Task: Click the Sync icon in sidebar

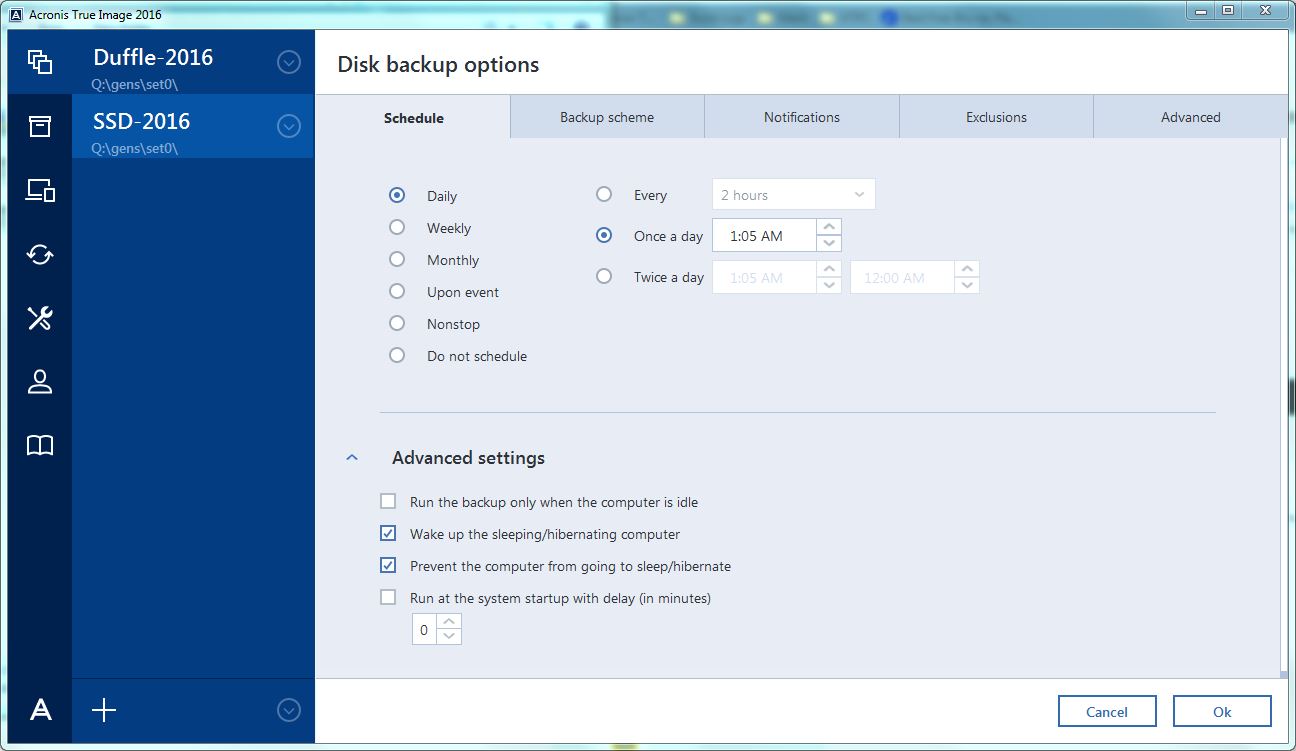Action: pyautogui.click(x=40, y=254)
